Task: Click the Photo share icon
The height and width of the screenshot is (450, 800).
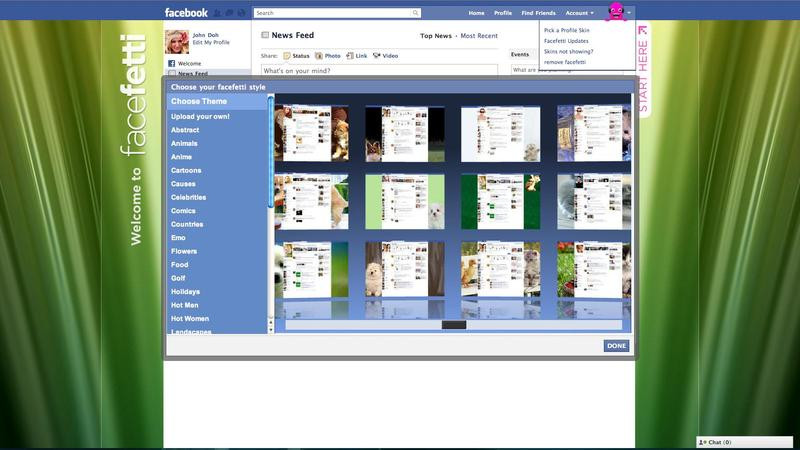Action: pyautogui.click(x=319, y=56)
